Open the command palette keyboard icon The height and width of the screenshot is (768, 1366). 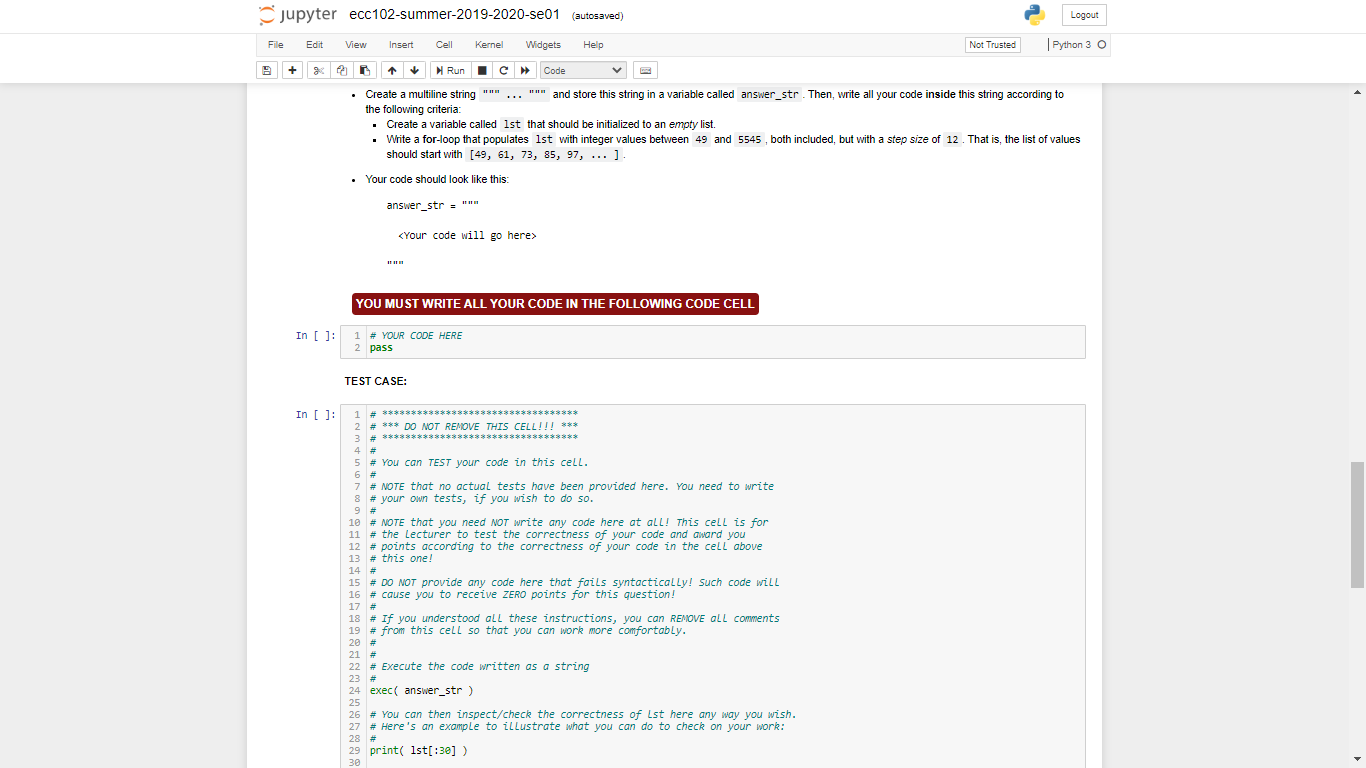click(644, 70)
